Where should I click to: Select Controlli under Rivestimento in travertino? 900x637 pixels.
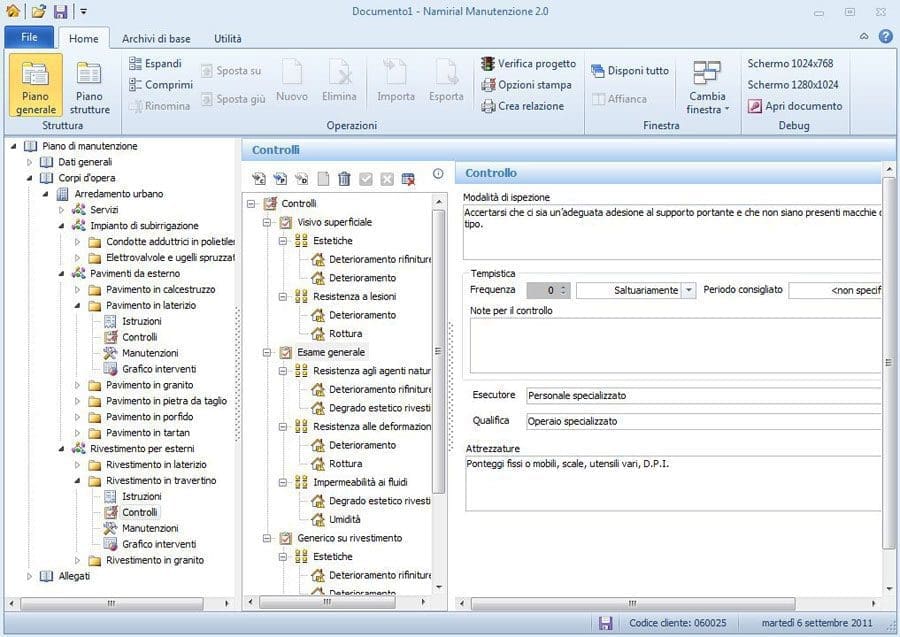137,512
